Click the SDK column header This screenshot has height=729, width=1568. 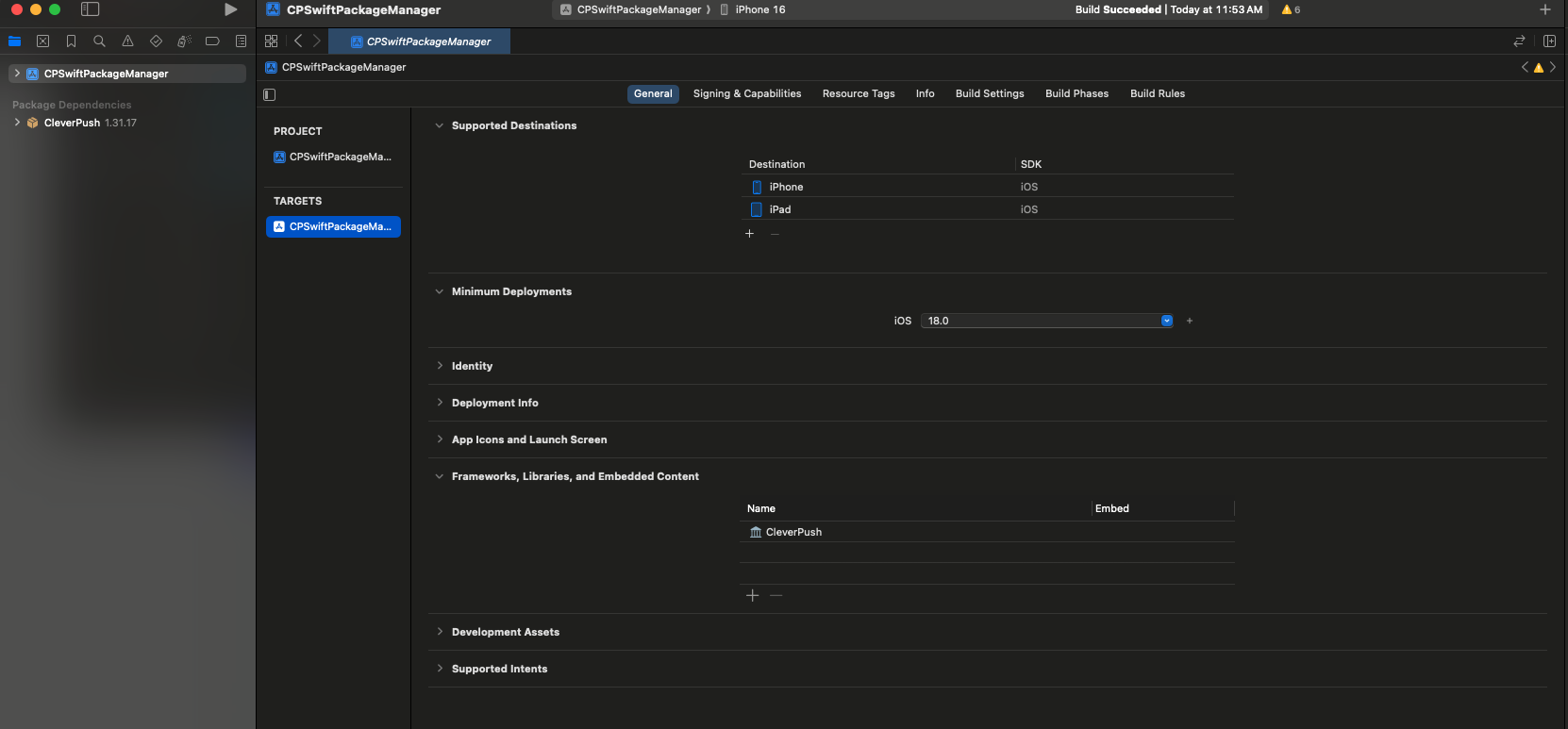point(1031,164)
